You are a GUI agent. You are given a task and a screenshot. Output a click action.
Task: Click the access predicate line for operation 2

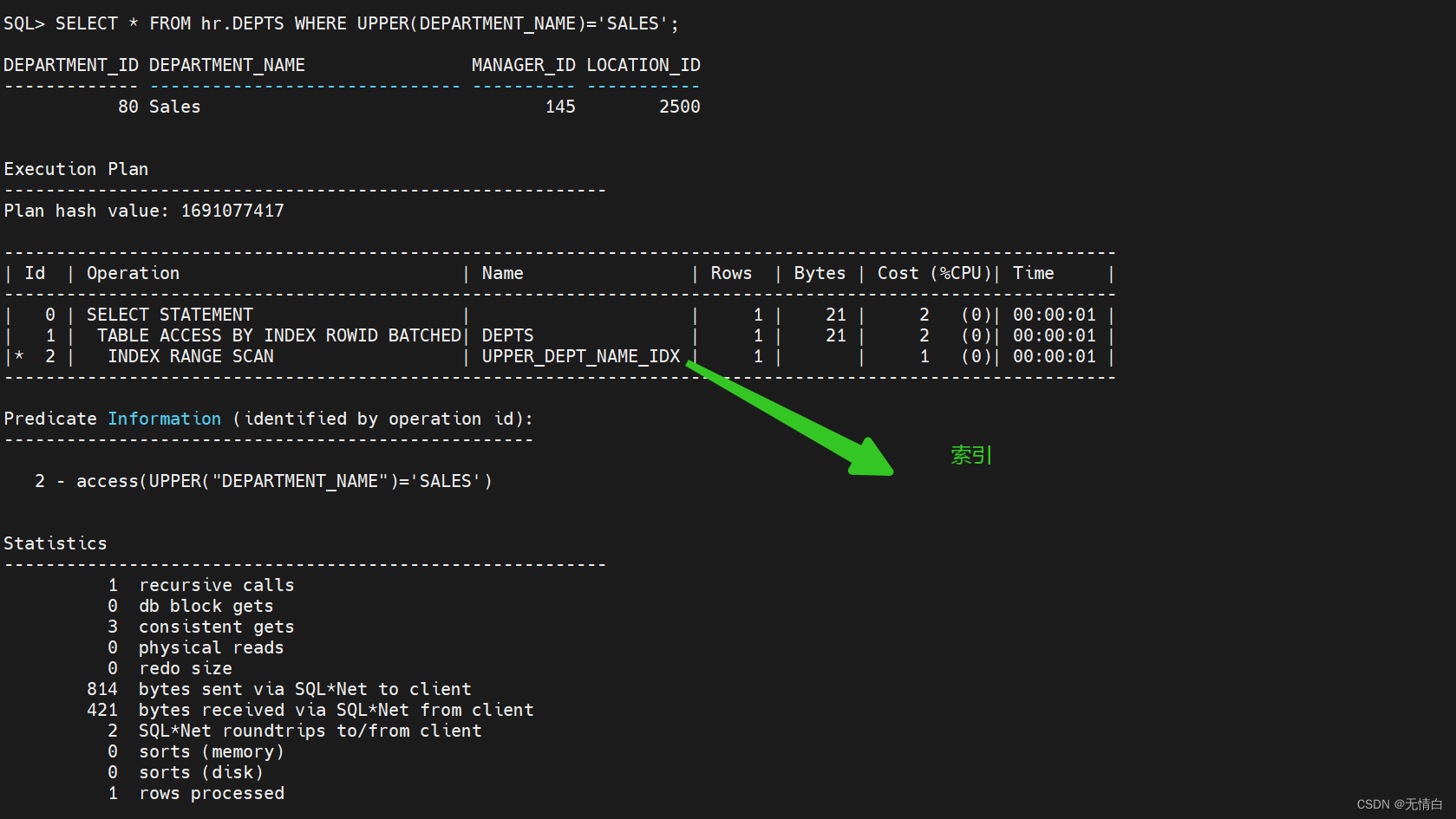point(264,481)
